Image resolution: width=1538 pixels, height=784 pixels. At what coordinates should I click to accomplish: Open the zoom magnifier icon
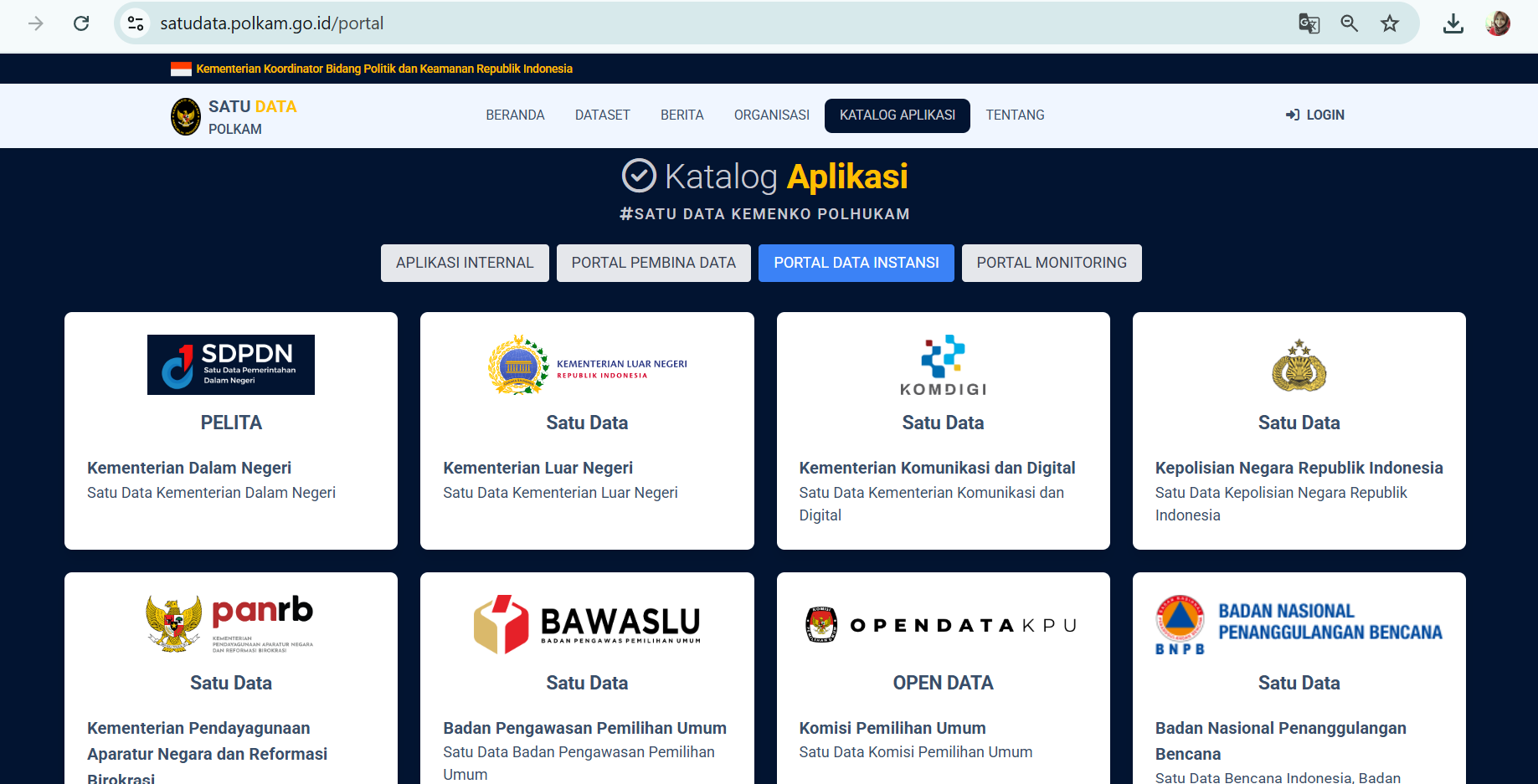[1349, 23]
